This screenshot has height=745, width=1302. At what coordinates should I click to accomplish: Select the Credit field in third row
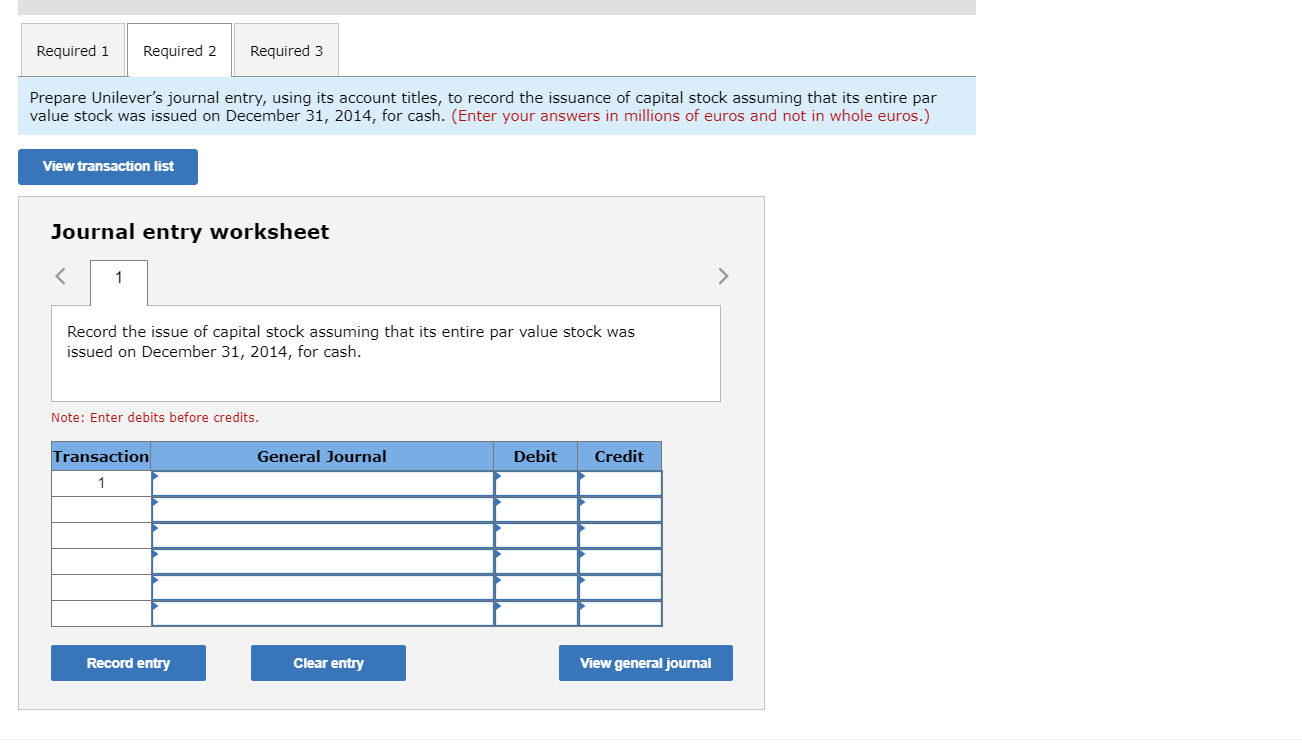pyautogui.click(x=620, y=536)
